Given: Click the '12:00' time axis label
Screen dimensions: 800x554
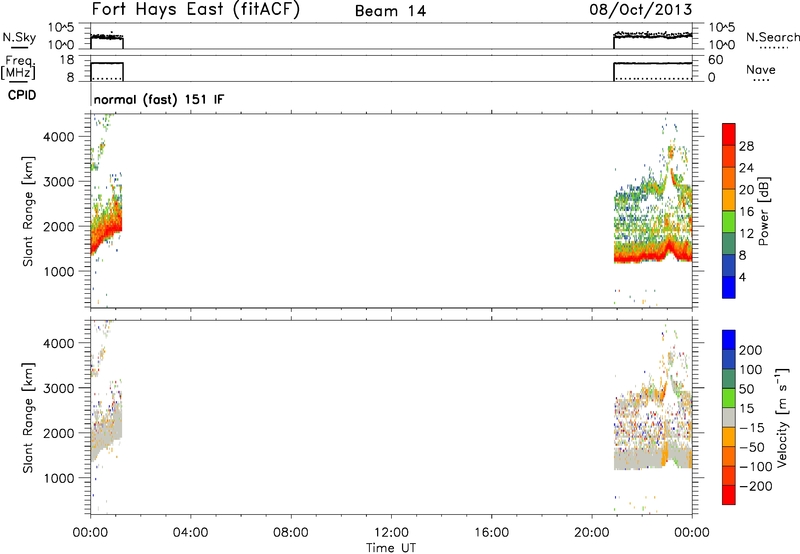Looking at the screenshot, I should click(391, 533).
